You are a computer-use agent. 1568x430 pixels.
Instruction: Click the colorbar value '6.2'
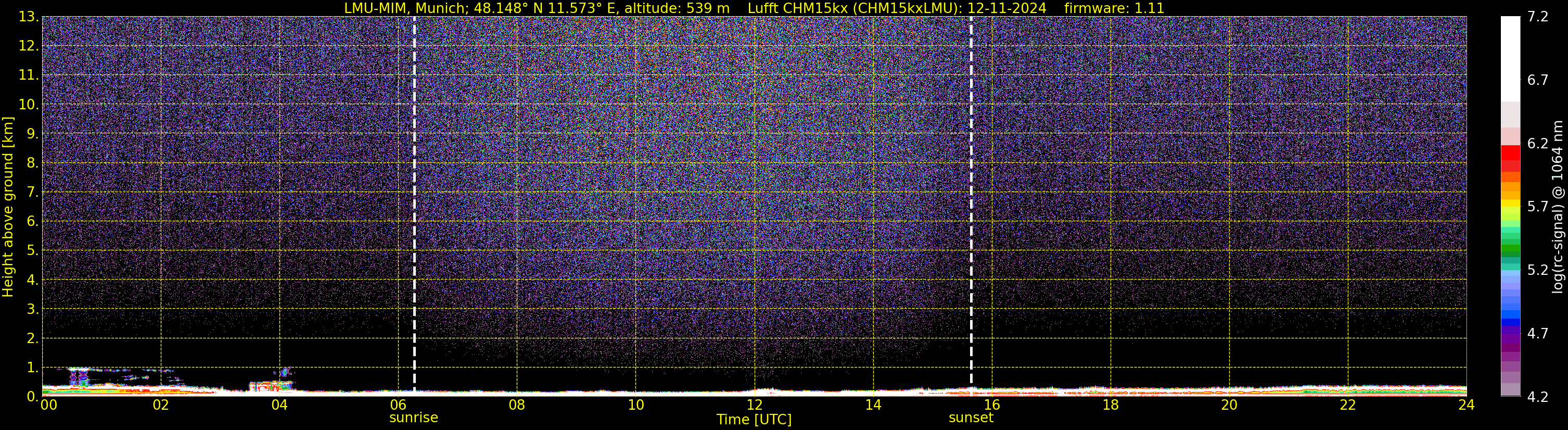[x=1538, y=143]
